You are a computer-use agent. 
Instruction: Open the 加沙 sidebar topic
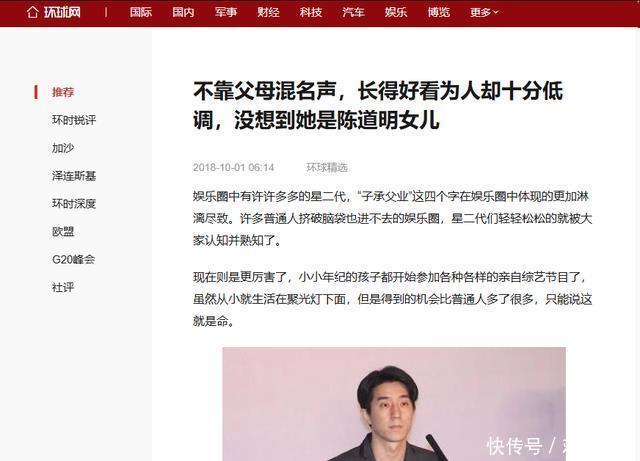point(63,148)
